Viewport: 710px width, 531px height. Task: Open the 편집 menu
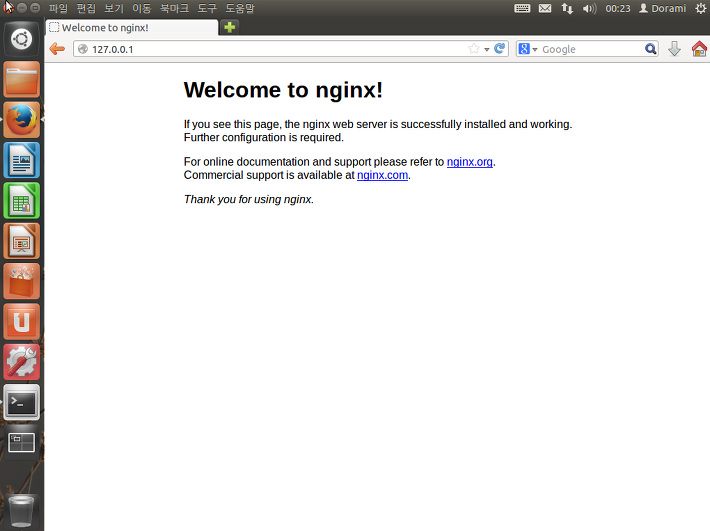point(86,8)
